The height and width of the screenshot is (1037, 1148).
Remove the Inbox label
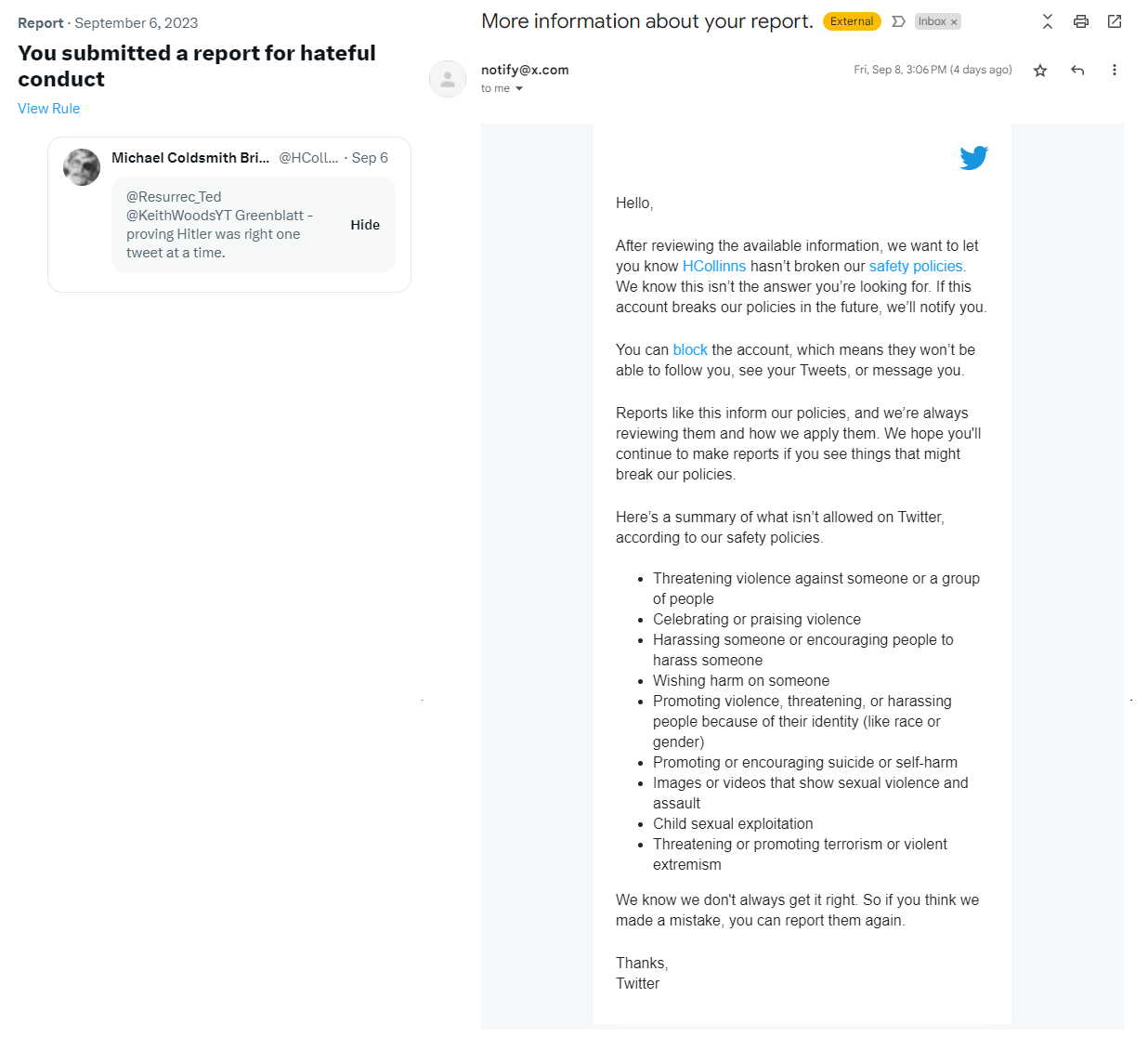click(x=954, y=22)
